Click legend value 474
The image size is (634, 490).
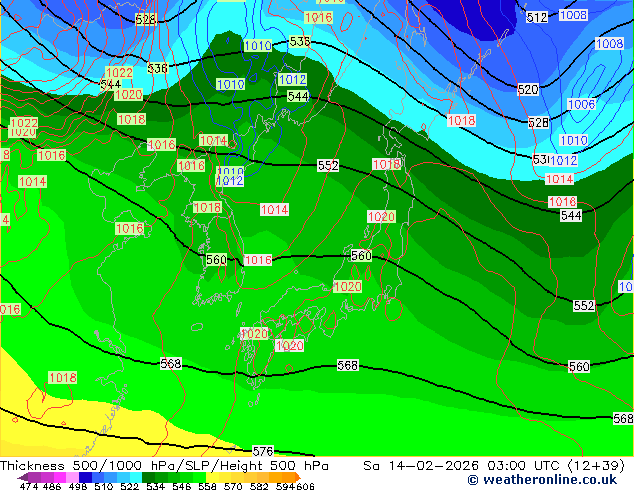pos(29,486)
